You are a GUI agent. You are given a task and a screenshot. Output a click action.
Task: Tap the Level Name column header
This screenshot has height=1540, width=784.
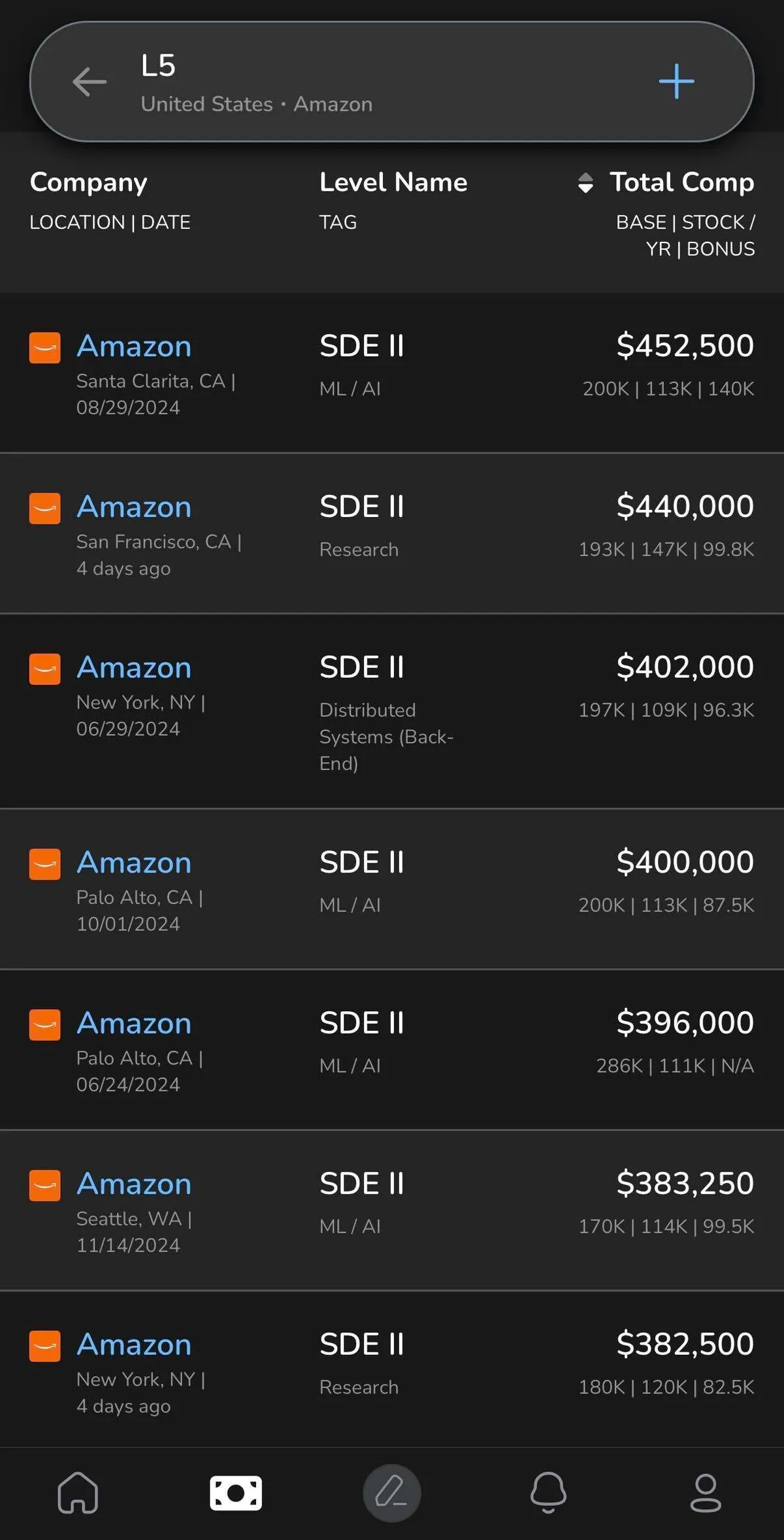click(393, 182)
